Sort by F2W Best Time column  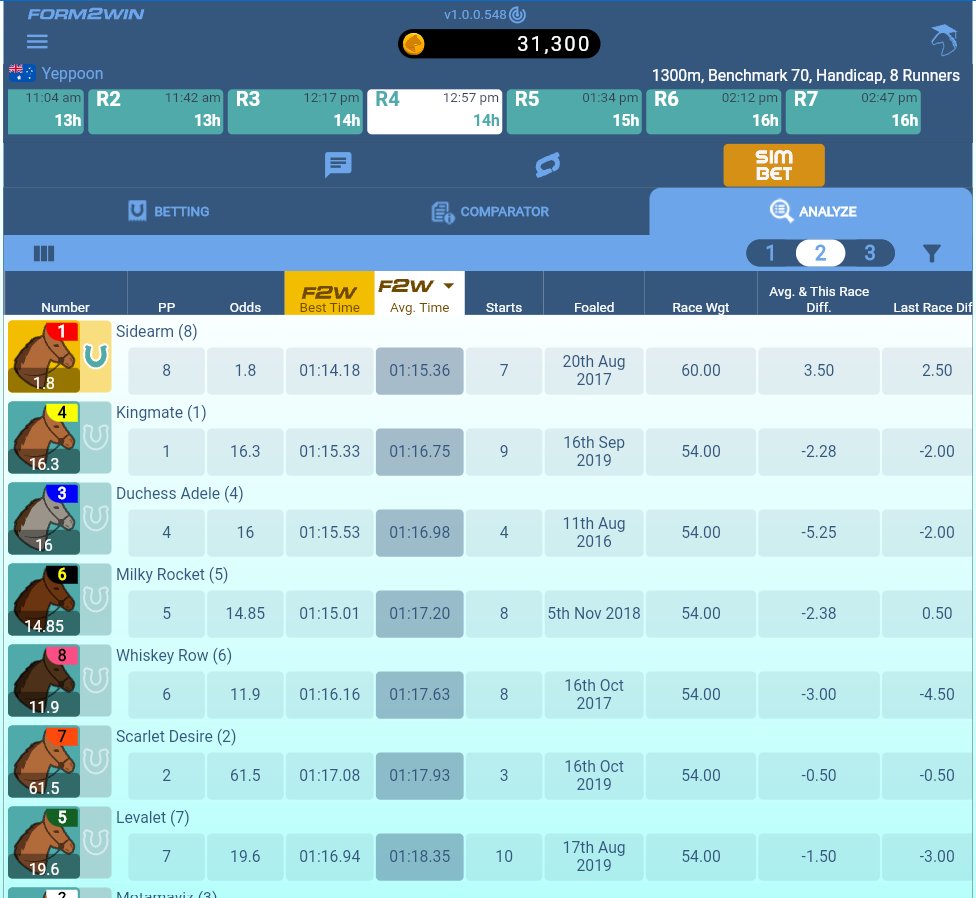click(x=329, y=293)
